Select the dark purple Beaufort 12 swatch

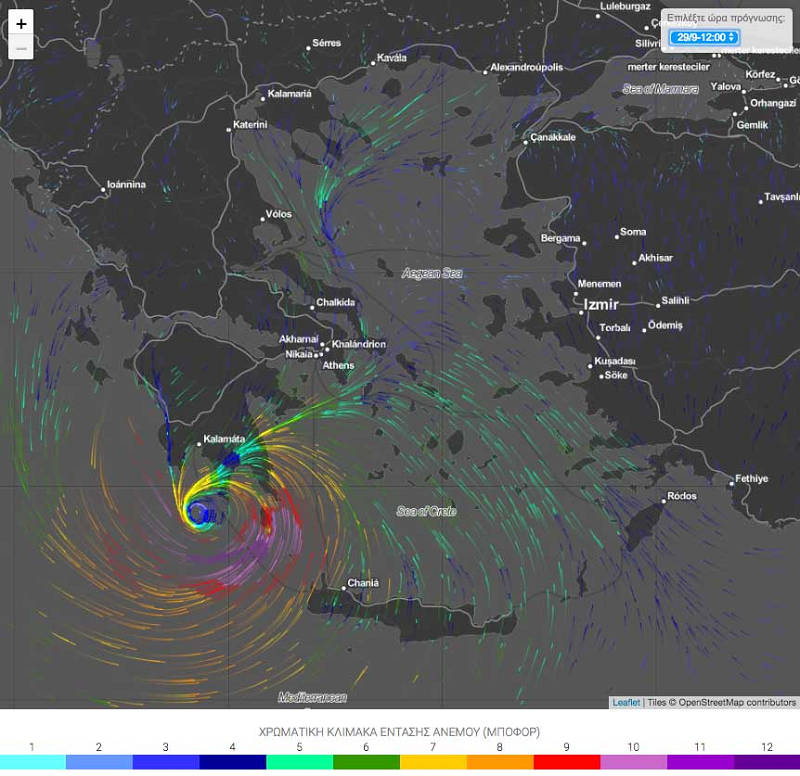[766, 762]
